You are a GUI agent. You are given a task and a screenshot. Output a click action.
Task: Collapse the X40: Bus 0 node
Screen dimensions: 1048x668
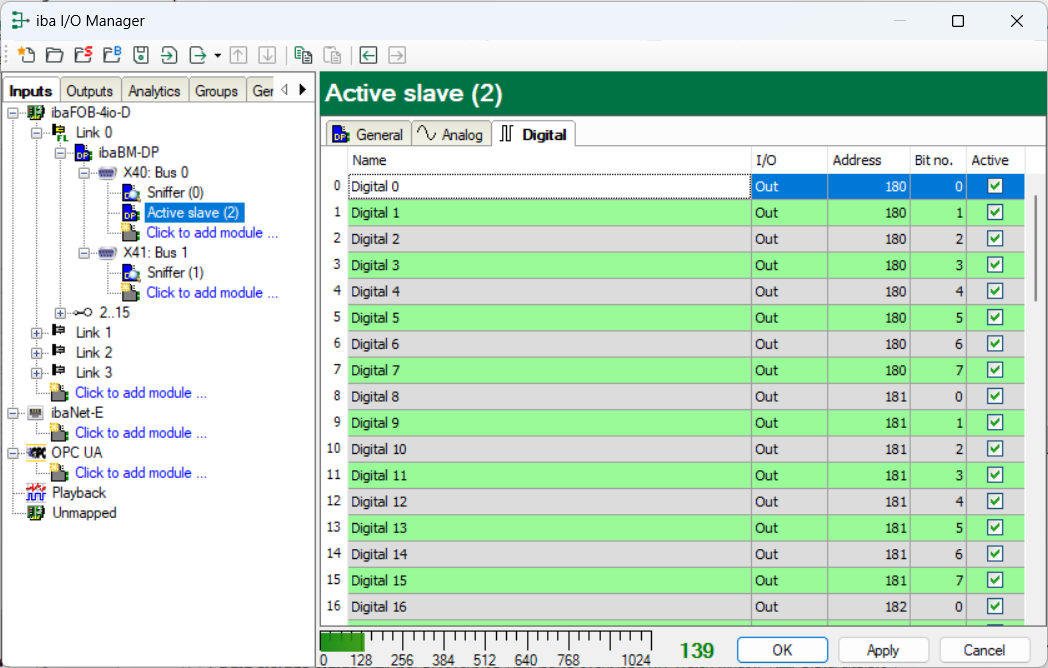(85, 173)
